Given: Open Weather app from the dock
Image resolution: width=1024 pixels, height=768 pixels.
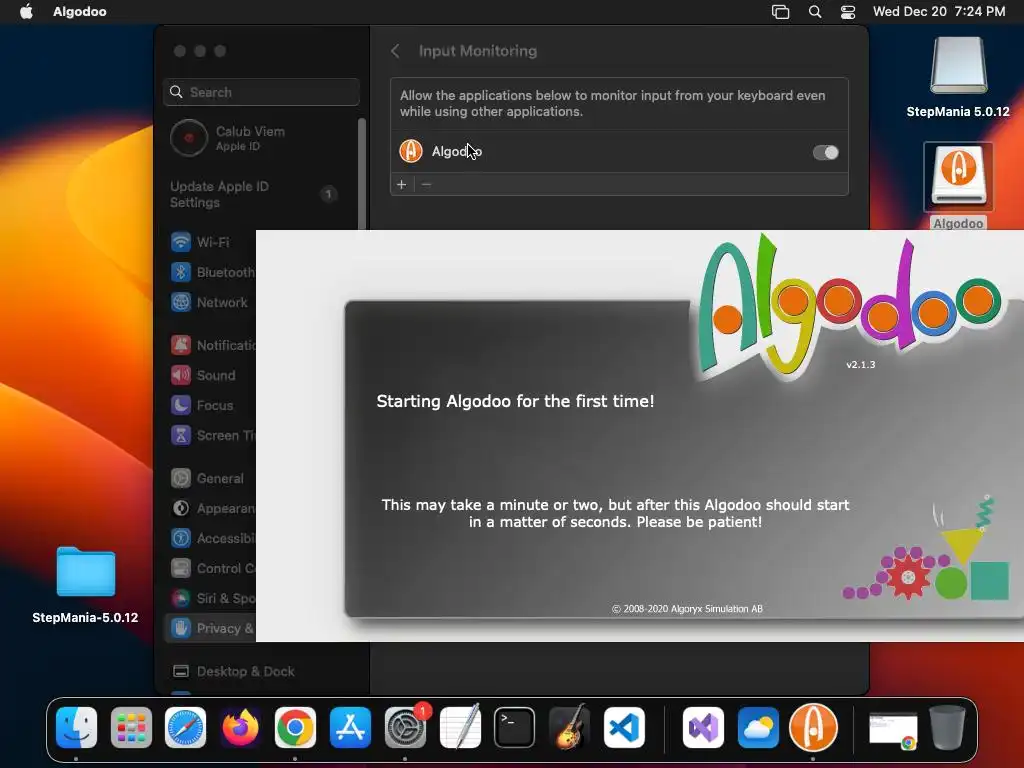Looking at the screenshot, I should point(758,727).
